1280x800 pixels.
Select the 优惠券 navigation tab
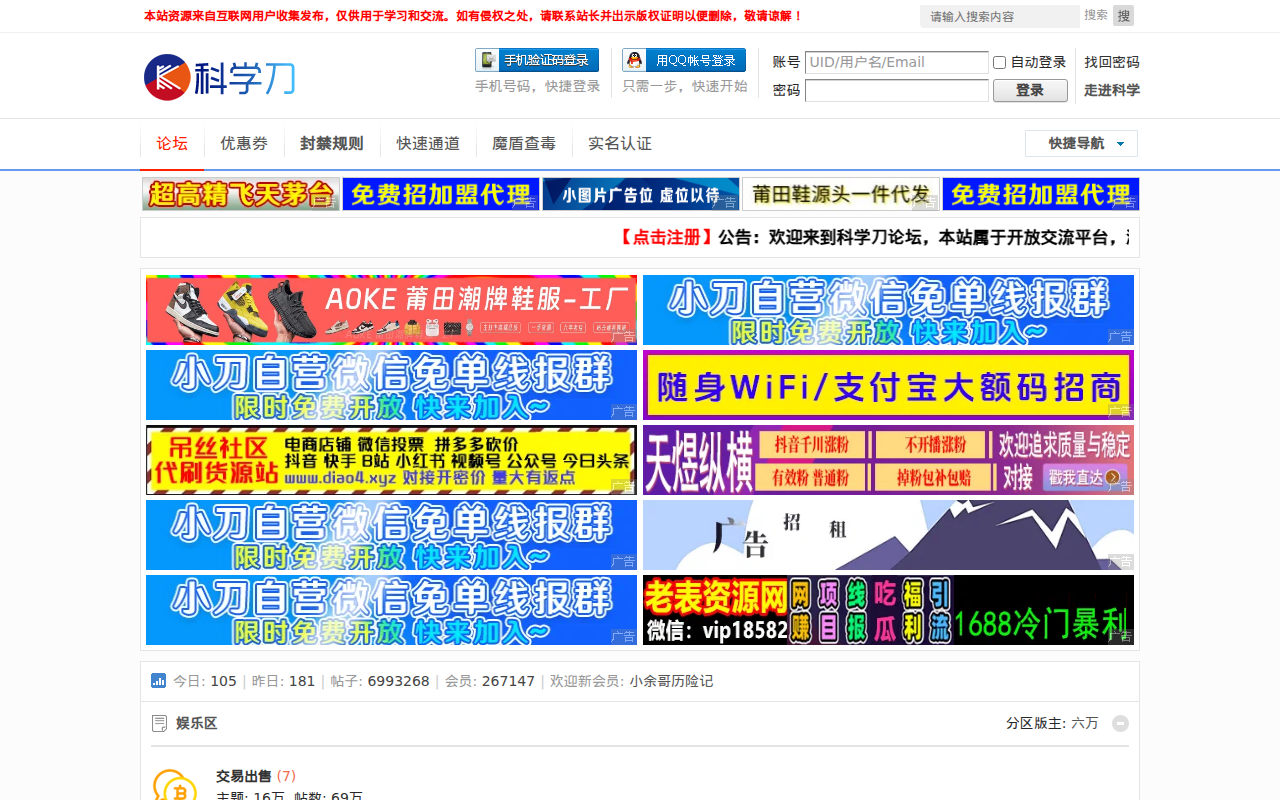coord(244,143)
